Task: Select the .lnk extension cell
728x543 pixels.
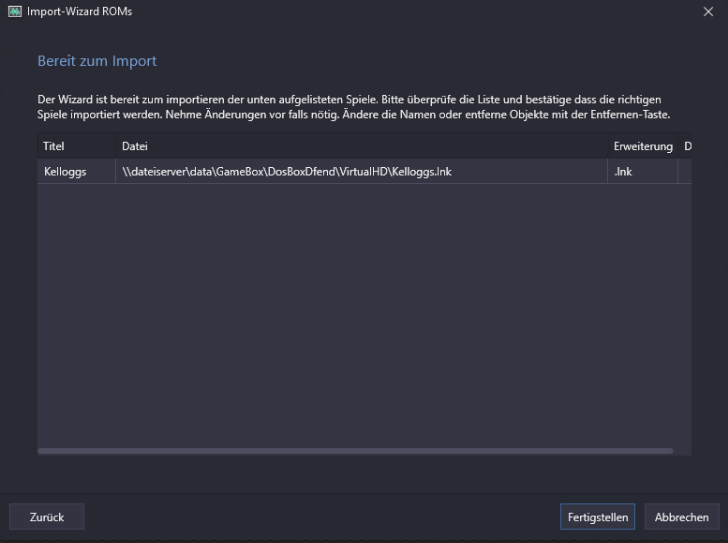Action: (623, 172)
